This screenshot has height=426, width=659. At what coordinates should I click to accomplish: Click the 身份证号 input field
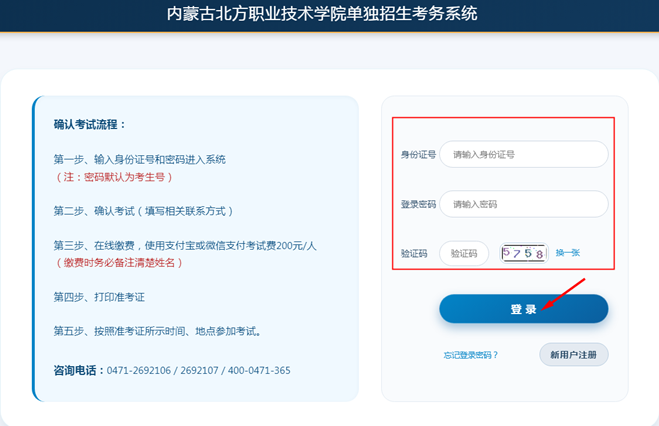[523, 155]
